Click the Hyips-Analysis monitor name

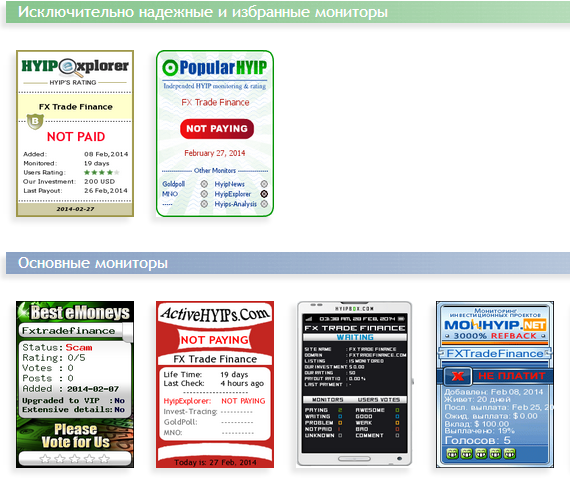(236, 204)
